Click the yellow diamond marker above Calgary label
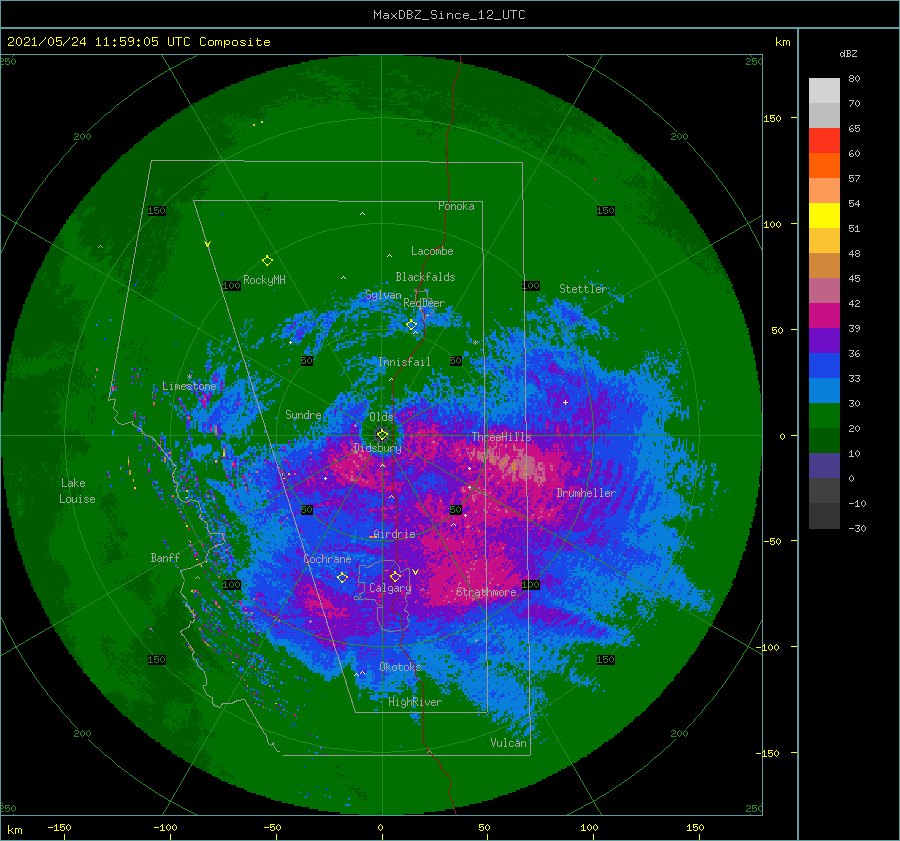 pos(395,576)
